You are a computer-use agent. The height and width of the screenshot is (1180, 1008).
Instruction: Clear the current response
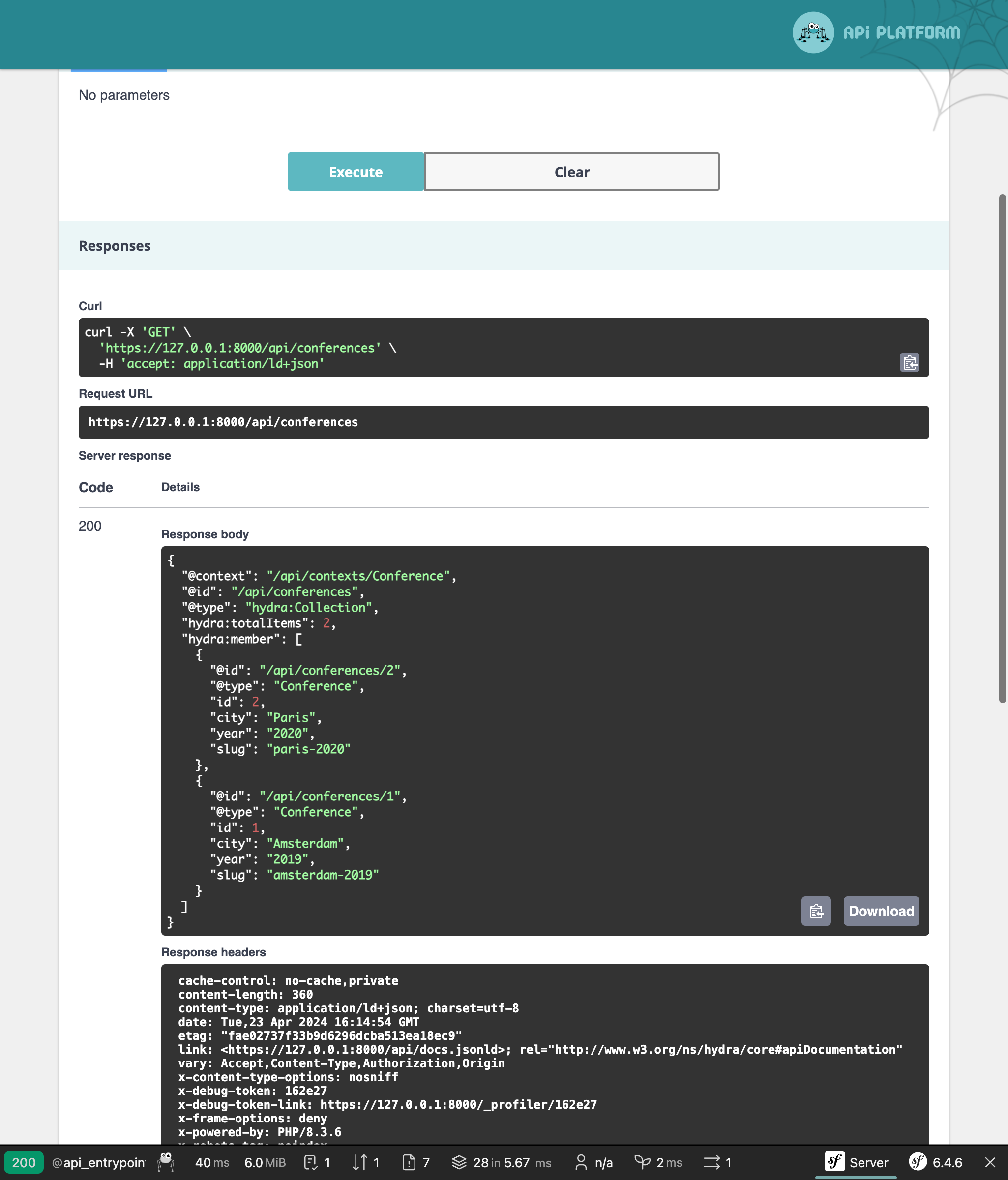tap(571, 172)
